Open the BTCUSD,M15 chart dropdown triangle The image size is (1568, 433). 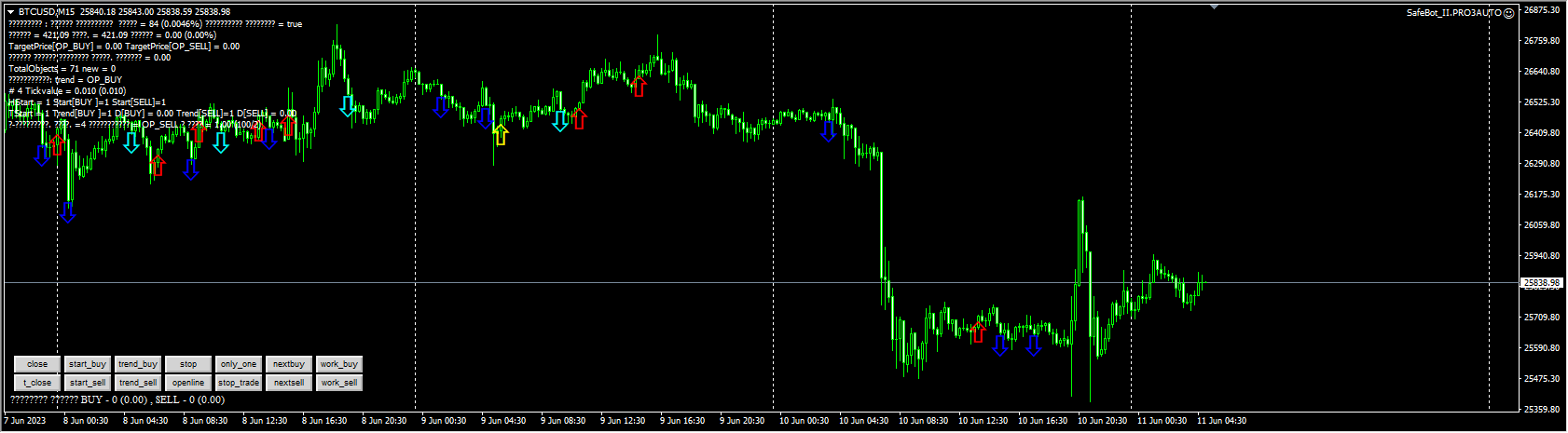click(10, 12)
